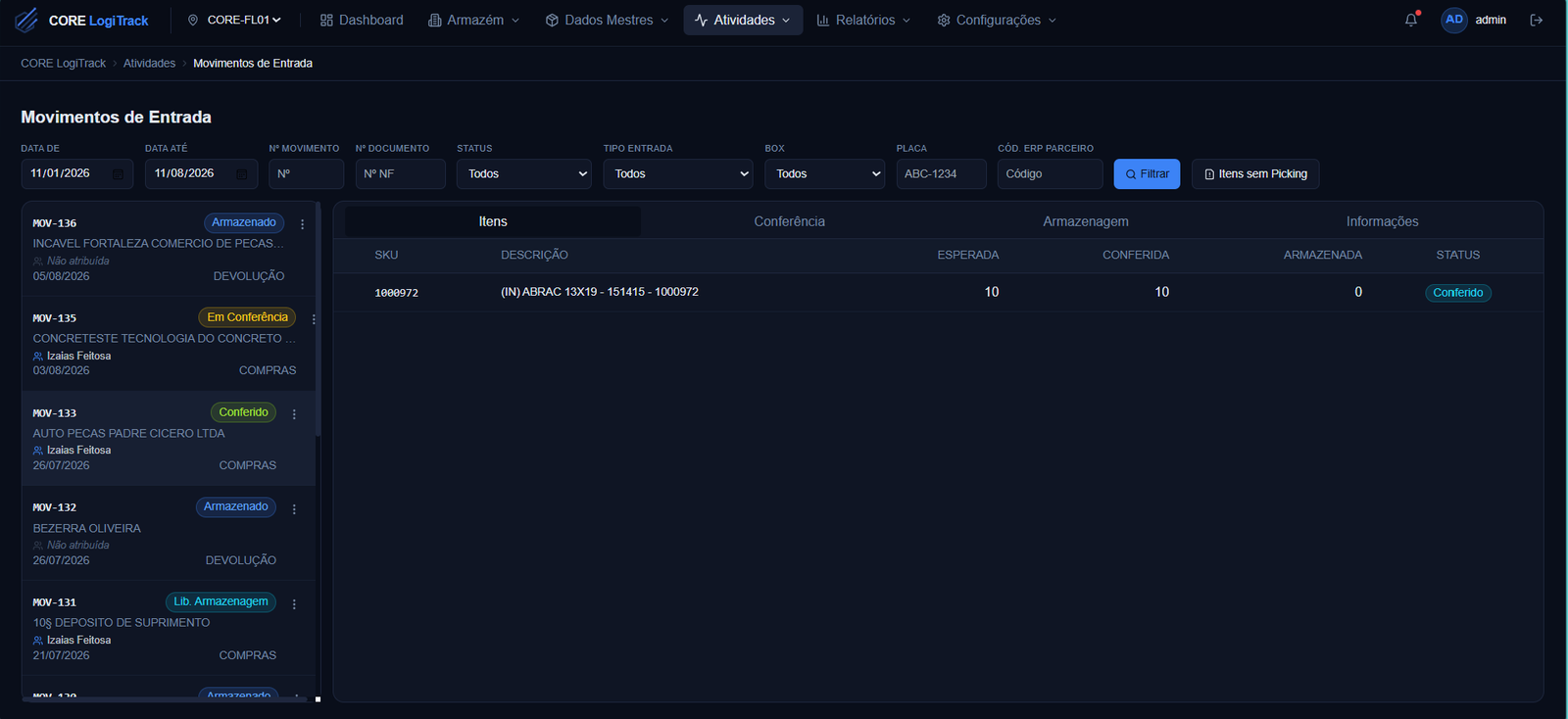Click the DESCRIÇÃO column header
Viewport: 1568px width, 719px height.
click(534, 255)
